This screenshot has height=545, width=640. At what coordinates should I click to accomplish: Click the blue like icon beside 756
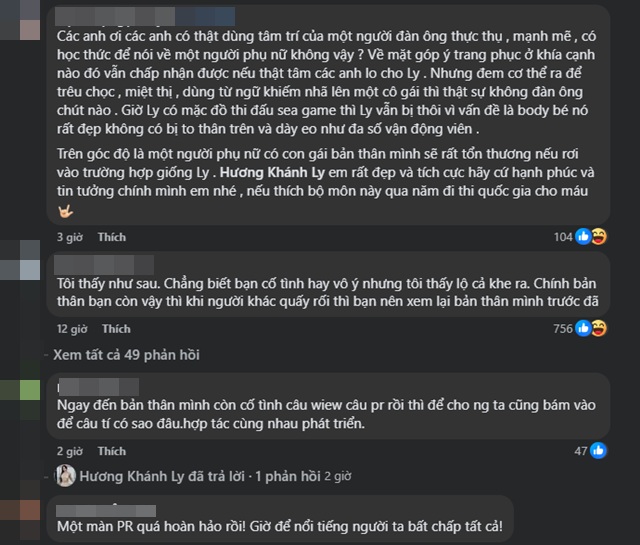click(584, 328)
